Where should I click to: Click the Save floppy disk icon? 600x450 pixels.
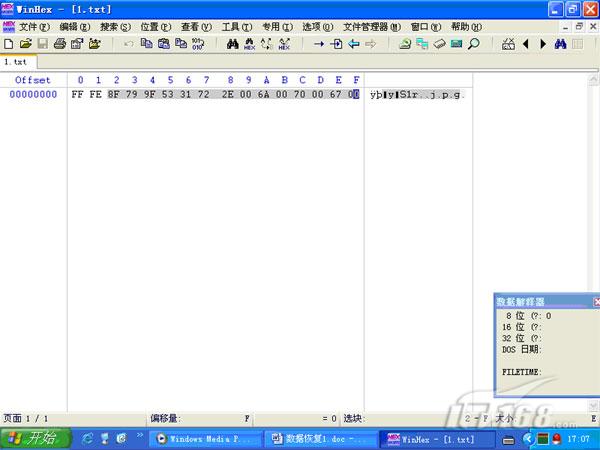click(x=42, y=44)
